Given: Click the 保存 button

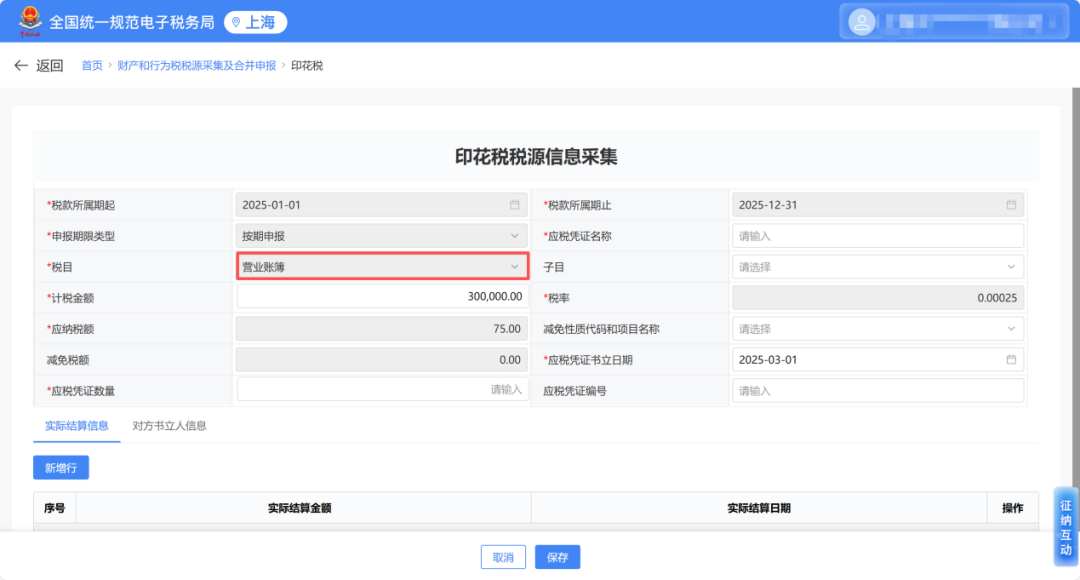Looking at the screenshot, I should pyautogui.click(x=557, y=557).
